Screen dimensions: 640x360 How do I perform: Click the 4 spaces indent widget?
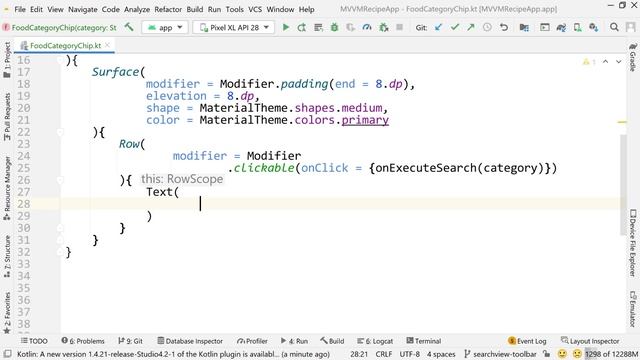441,354
